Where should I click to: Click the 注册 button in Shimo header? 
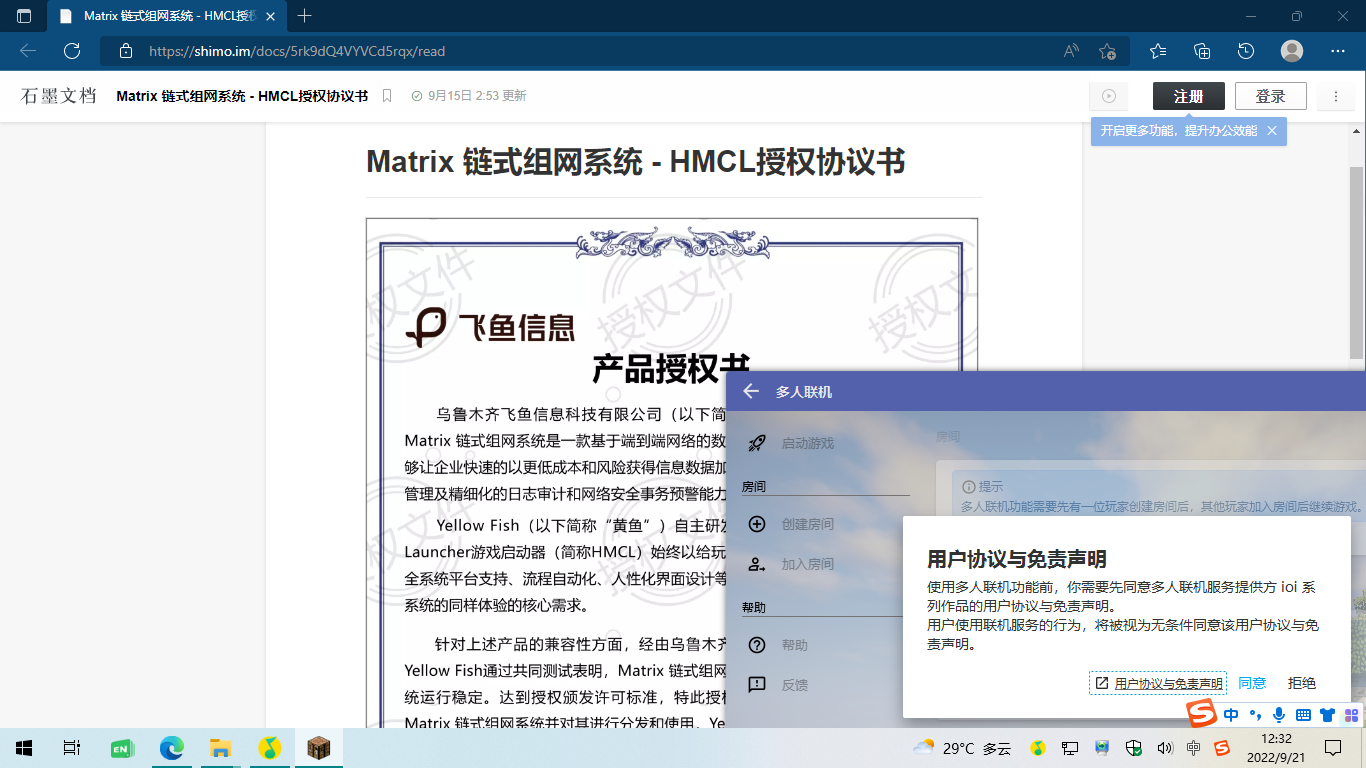(1189, 96)
